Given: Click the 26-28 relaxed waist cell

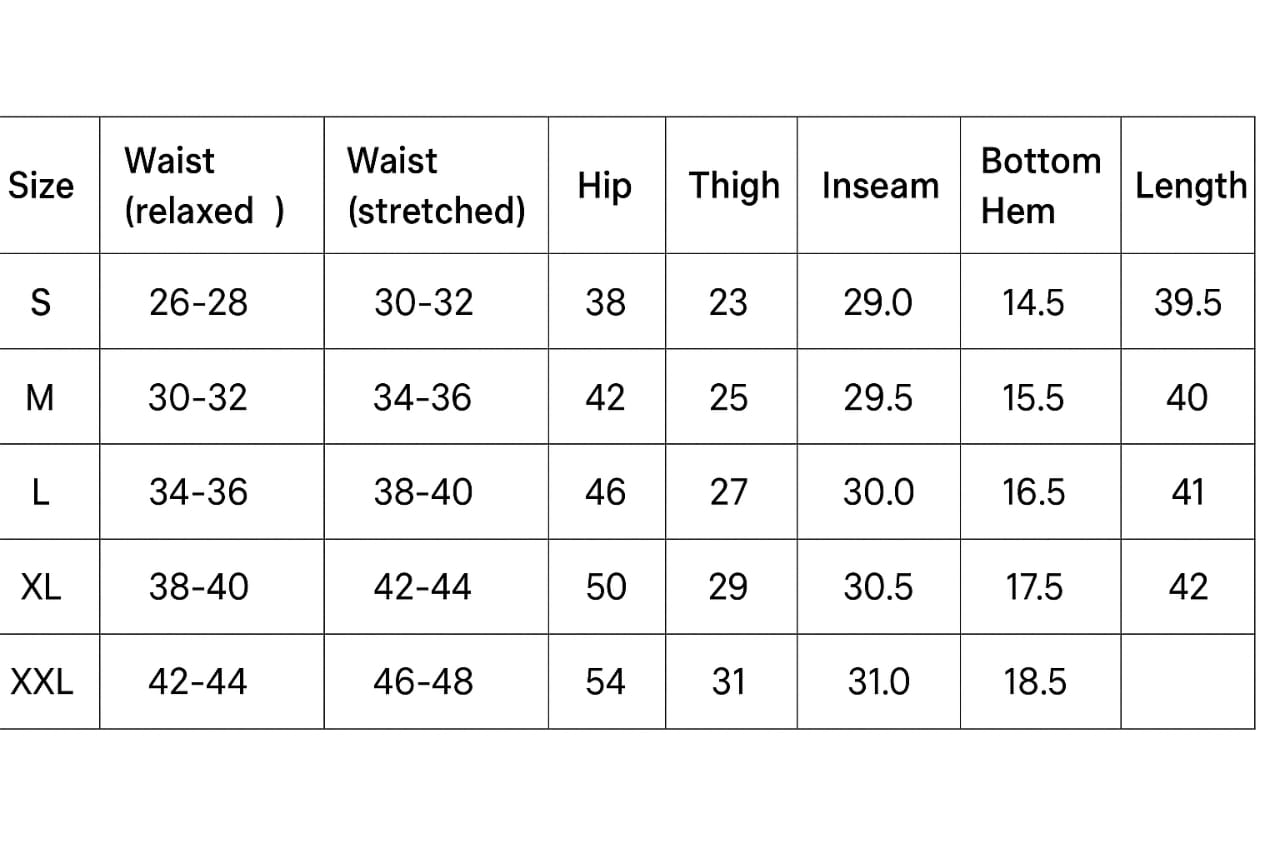Looking at the screenshot, I should click(x=198, y=302).
